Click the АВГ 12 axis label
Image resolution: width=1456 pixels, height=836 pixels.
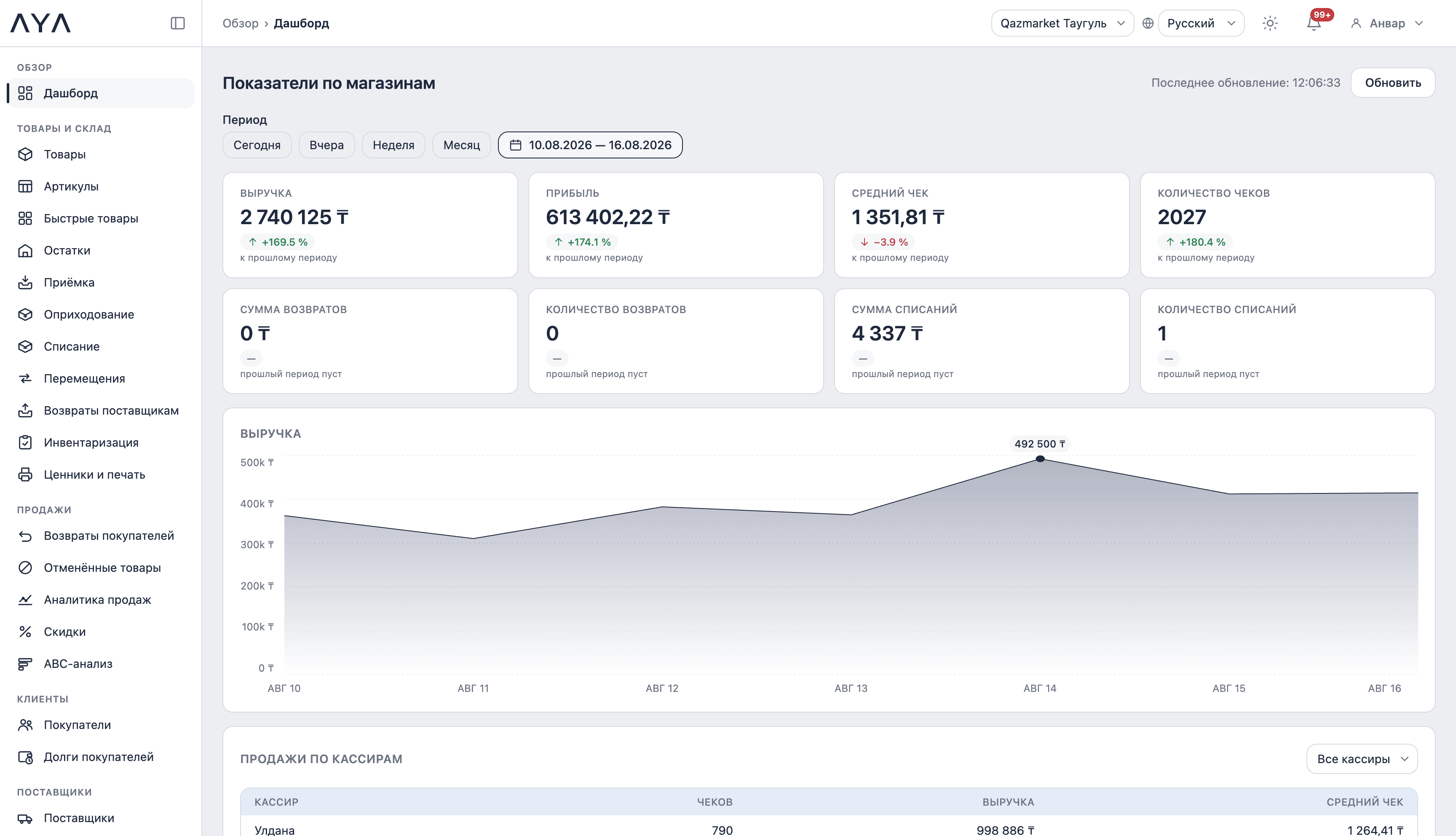[x=662, y=689]
